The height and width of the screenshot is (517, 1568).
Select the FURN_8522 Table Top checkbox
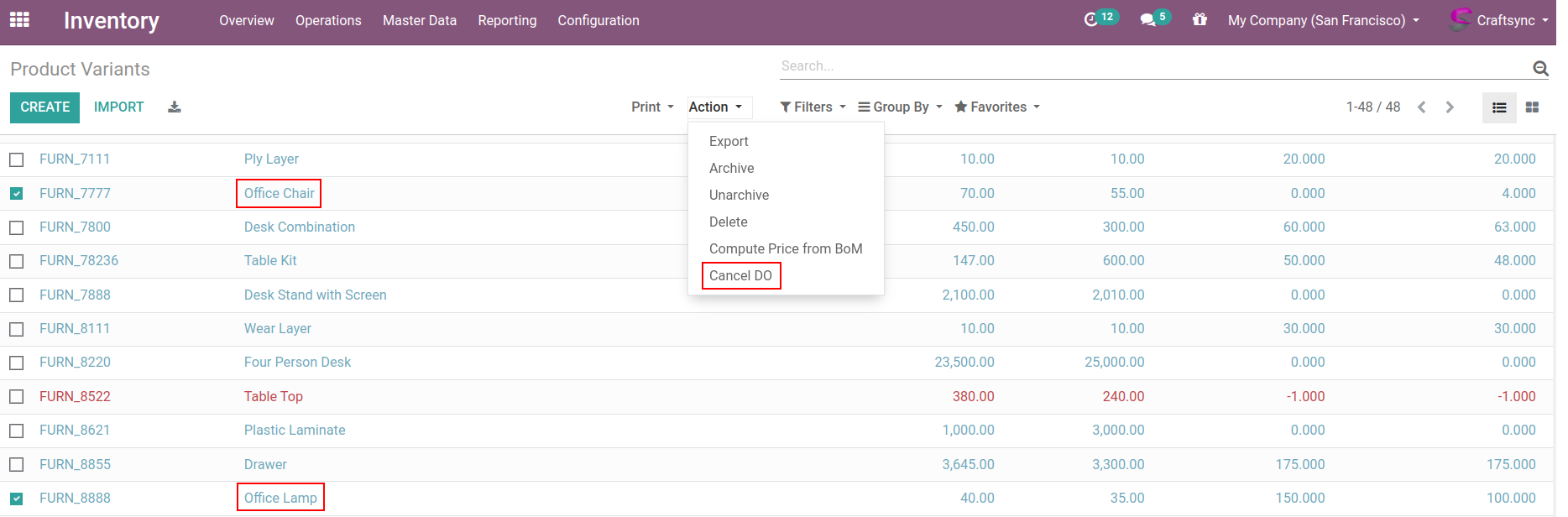coord(17,397)
